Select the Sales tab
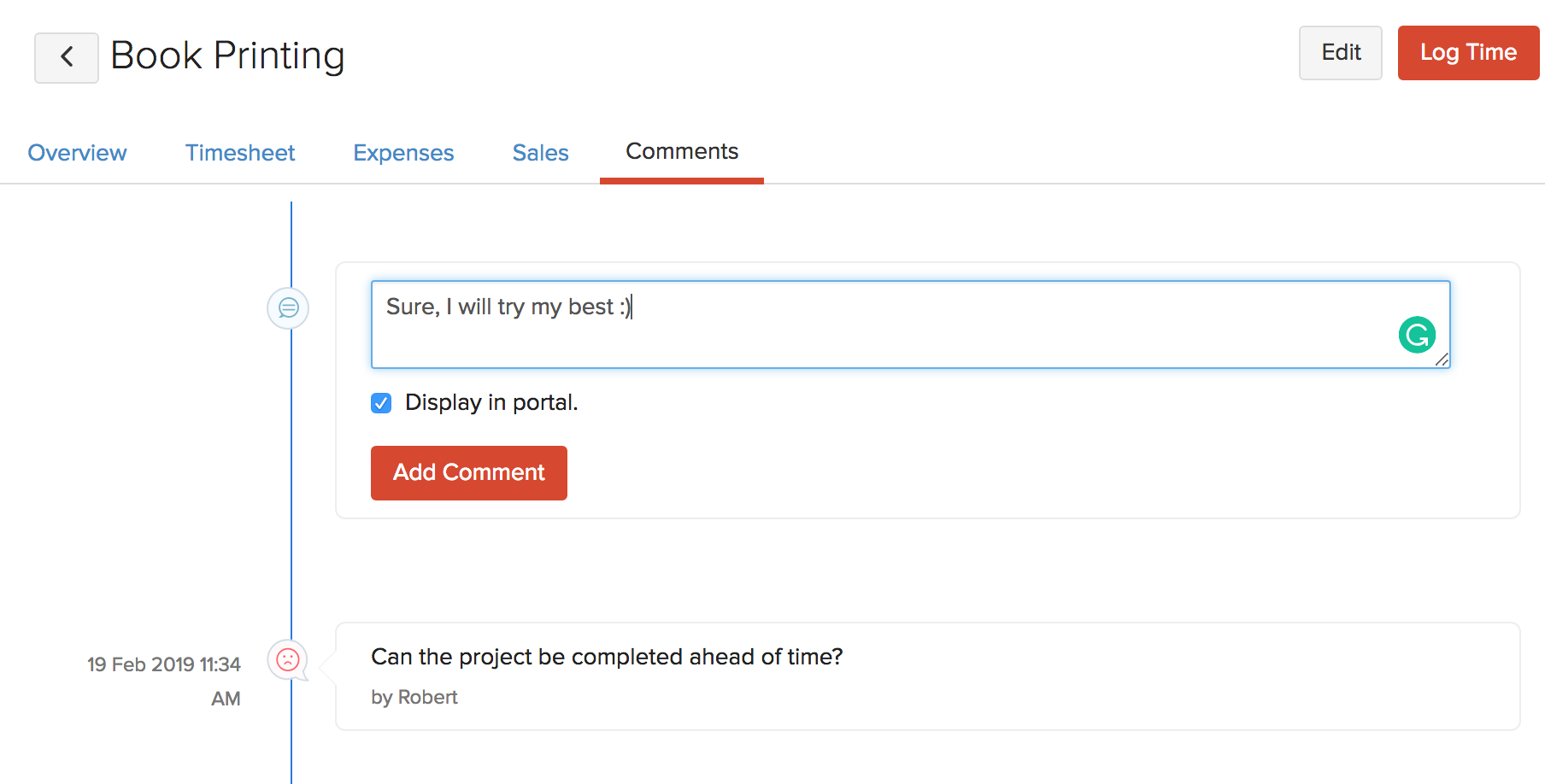 tap(540, 153)
